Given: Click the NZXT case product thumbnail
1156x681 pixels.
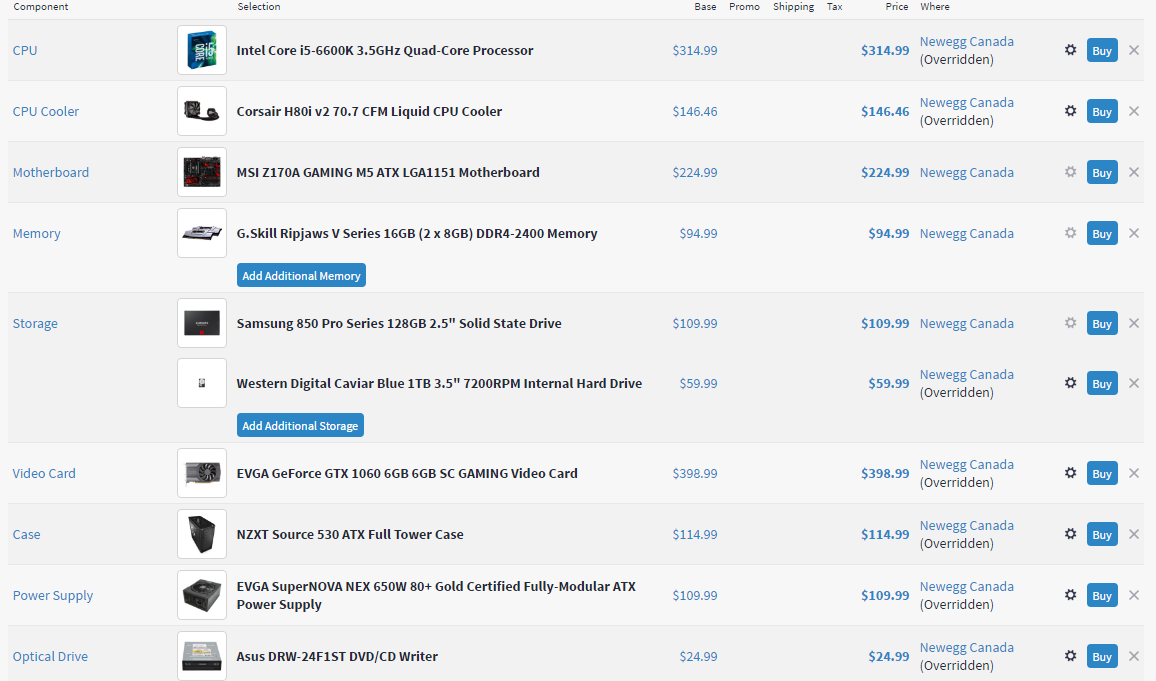Looking at the screenshot, I should pos(202,534).
